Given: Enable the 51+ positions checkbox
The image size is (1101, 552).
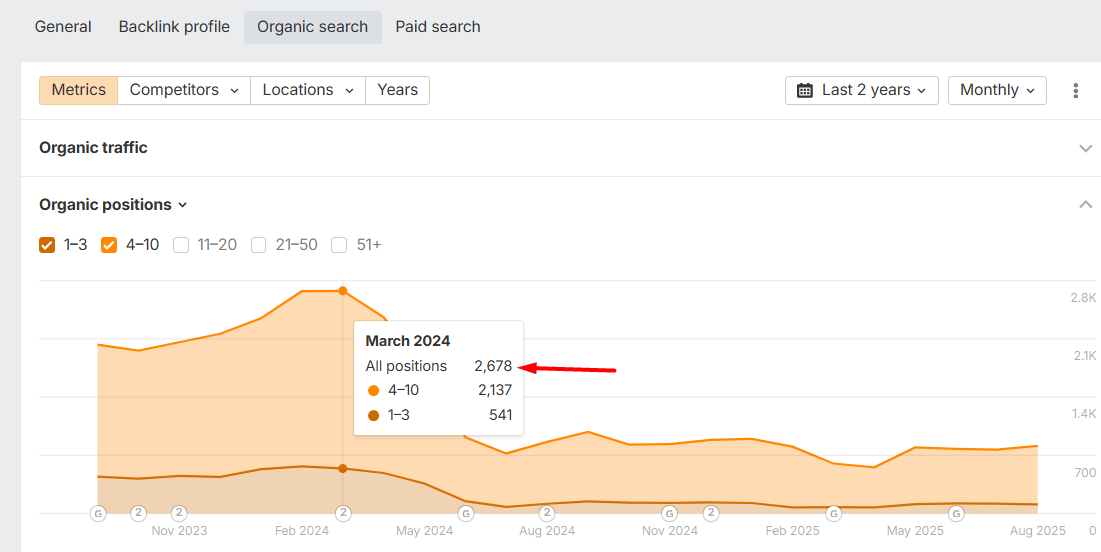Looking at the screenshot, I should pos(339,245).
